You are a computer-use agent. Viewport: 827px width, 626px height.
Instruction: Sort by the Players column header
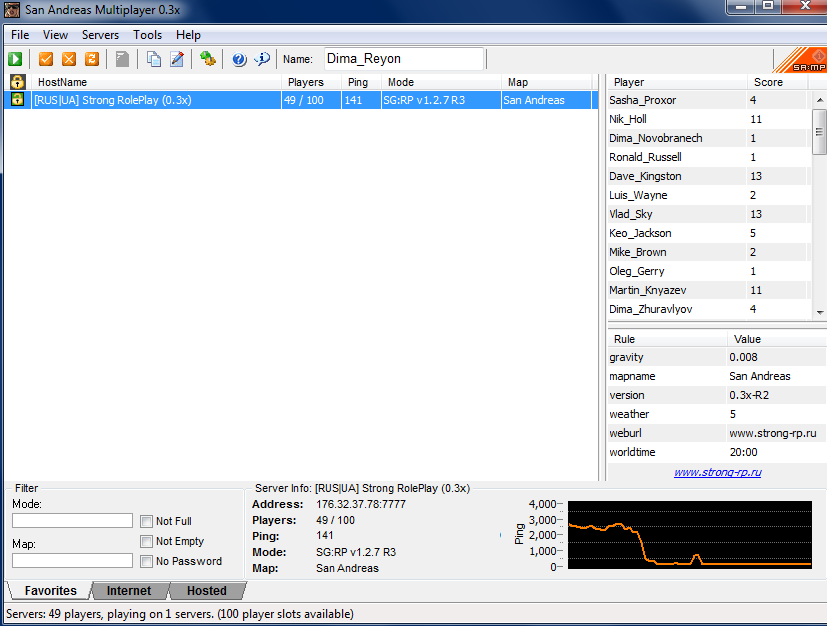pos(311,82)
